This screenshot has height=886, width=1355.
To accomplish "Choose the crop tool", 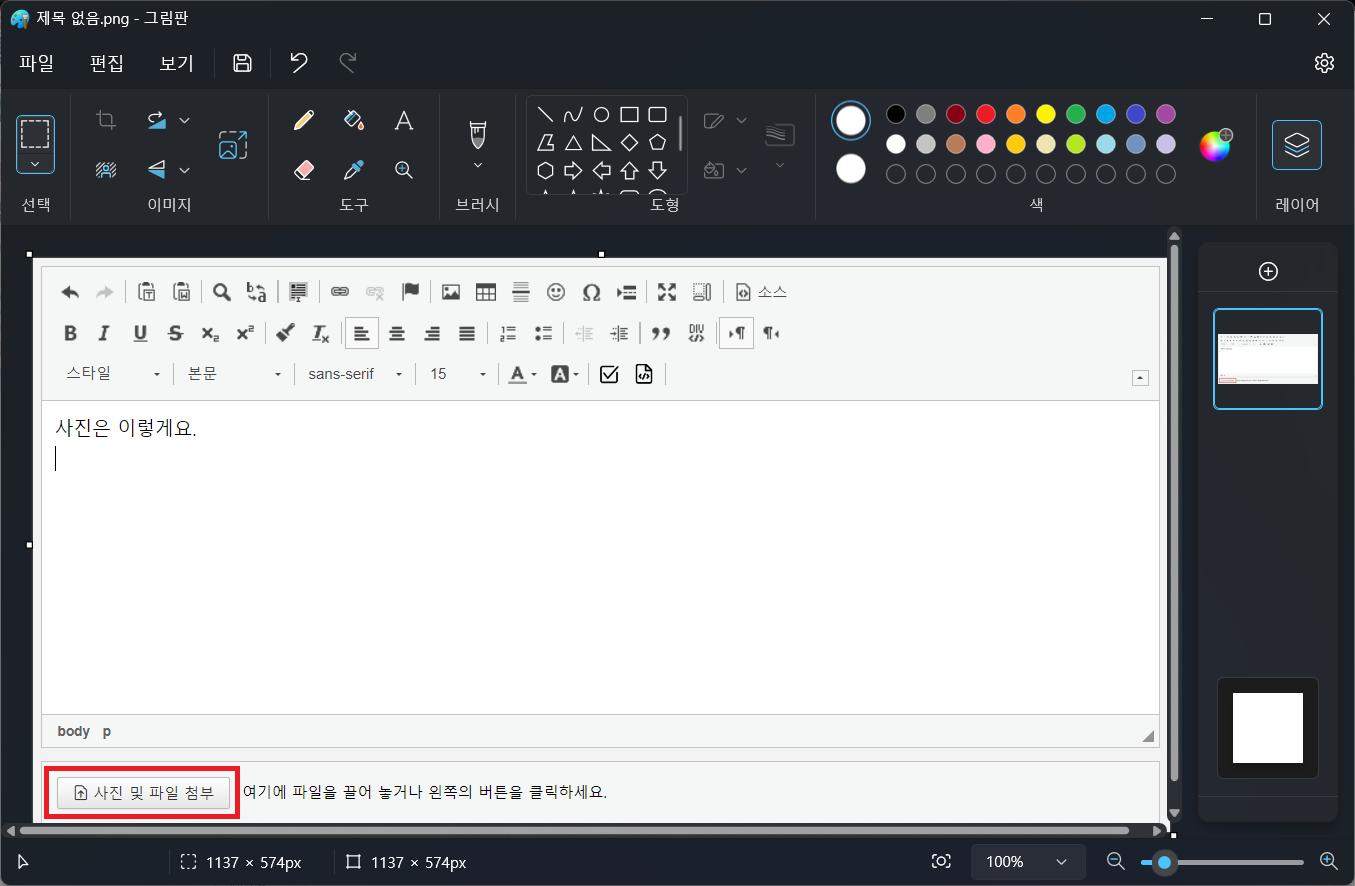I will (x=106, y=121).
